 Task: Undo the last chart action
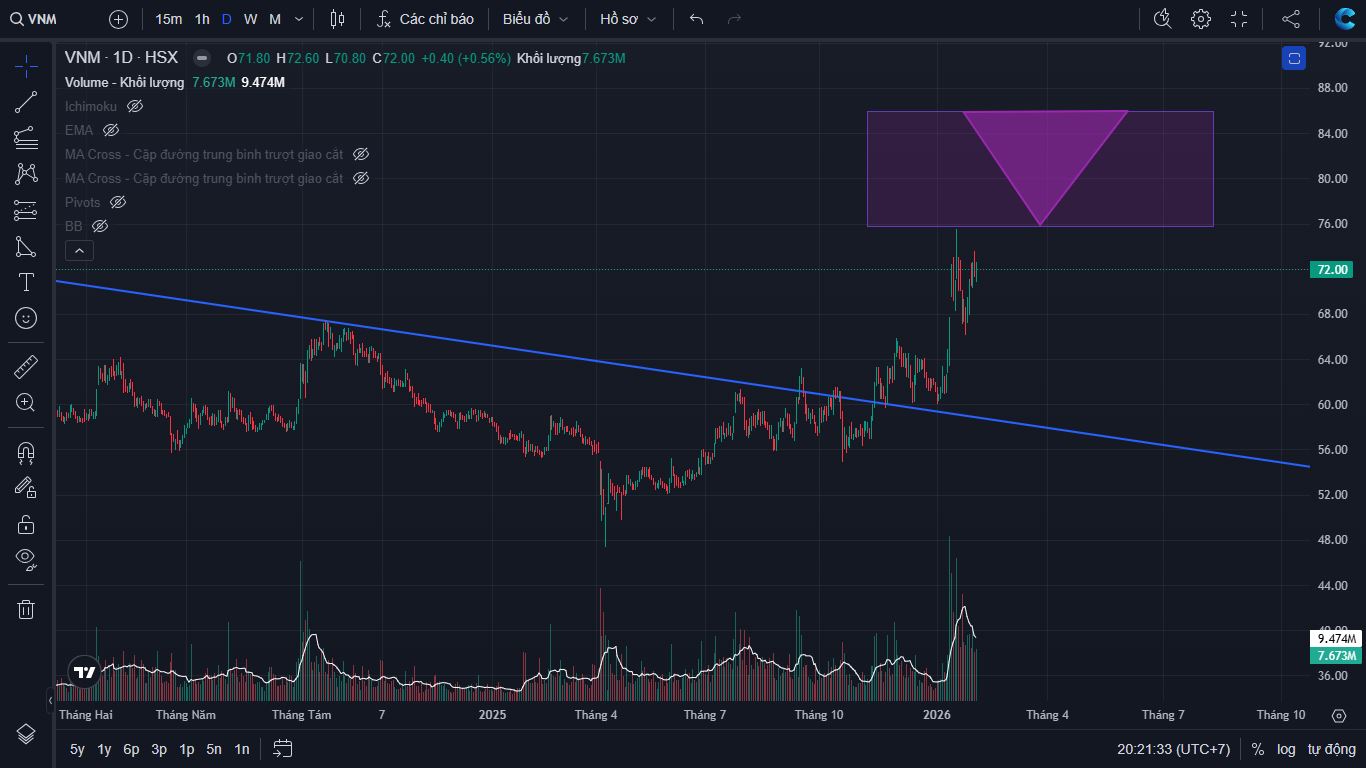tap(697, 19)
